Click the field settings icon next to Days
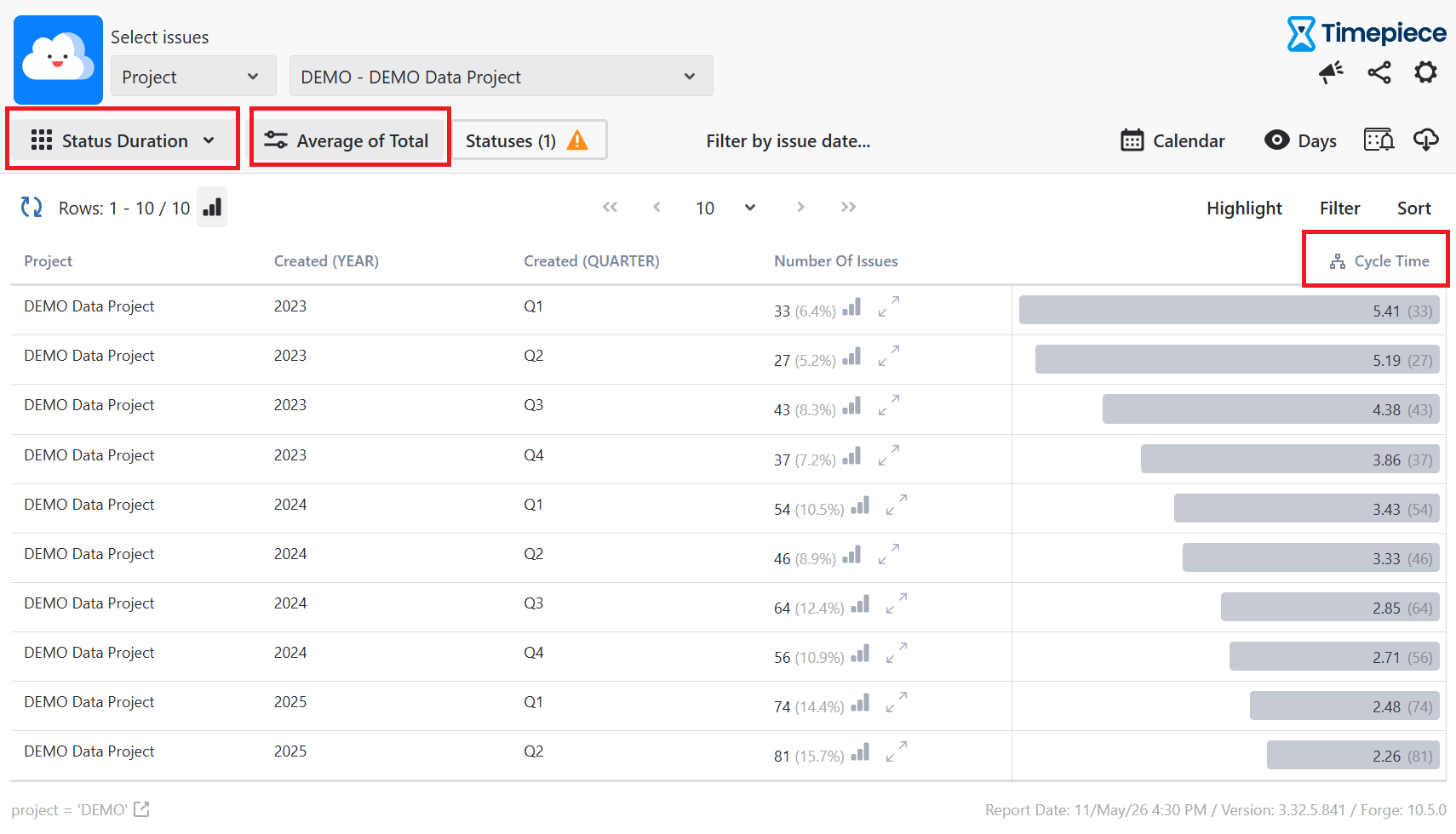The width and height of the screenshot is (1456, 834). 1379,140
